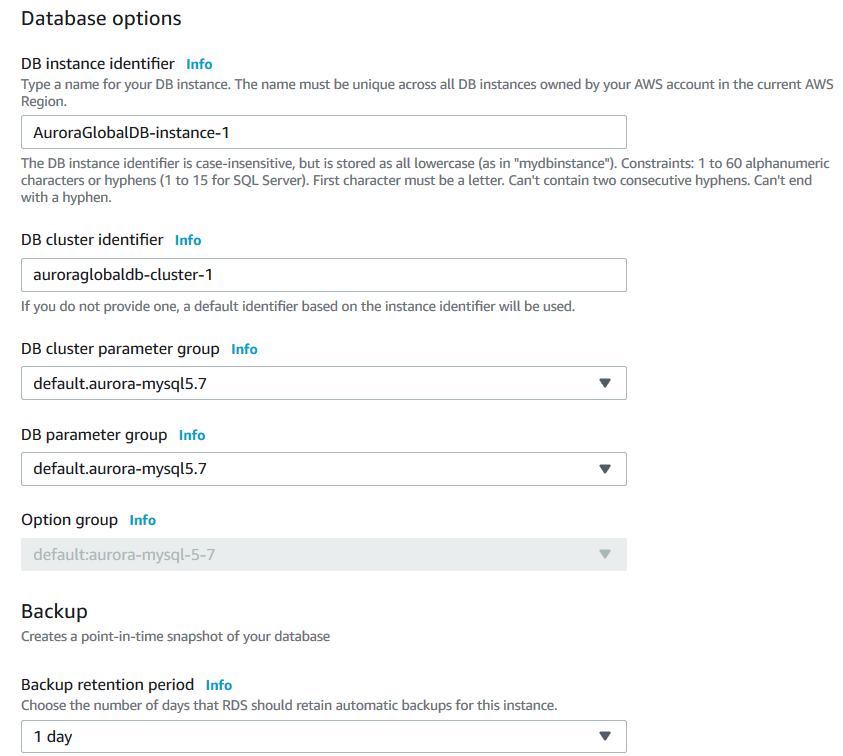Click the auroraglobaldb-cluster-1 input field
Viewport: 843px width, 756px height.
[323, 275]
